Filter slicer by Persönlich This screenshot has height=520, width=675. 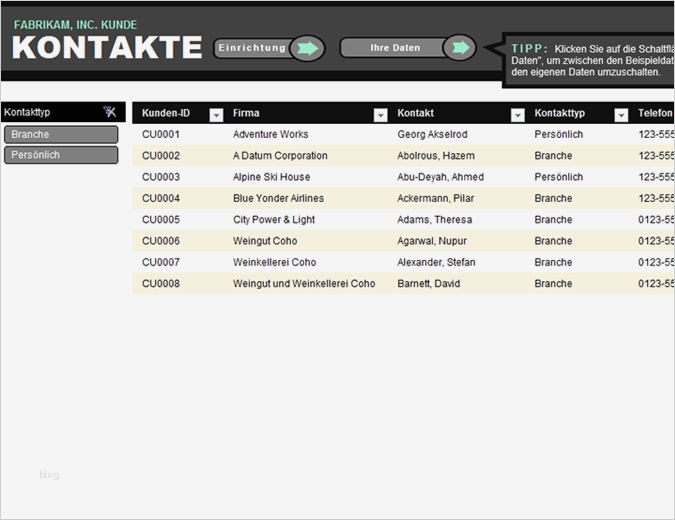tap(61, 155)
